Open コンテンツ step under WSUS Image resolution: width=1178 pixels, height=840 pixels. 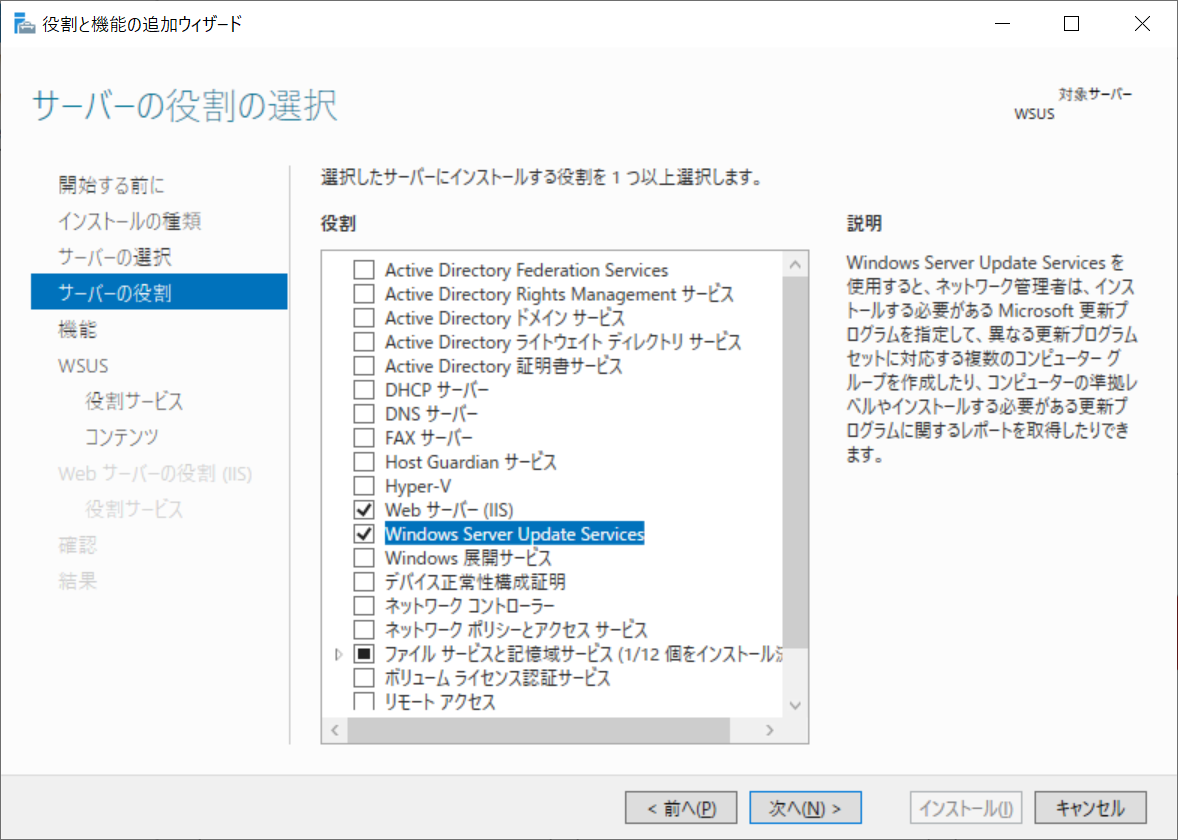[122, 437]
